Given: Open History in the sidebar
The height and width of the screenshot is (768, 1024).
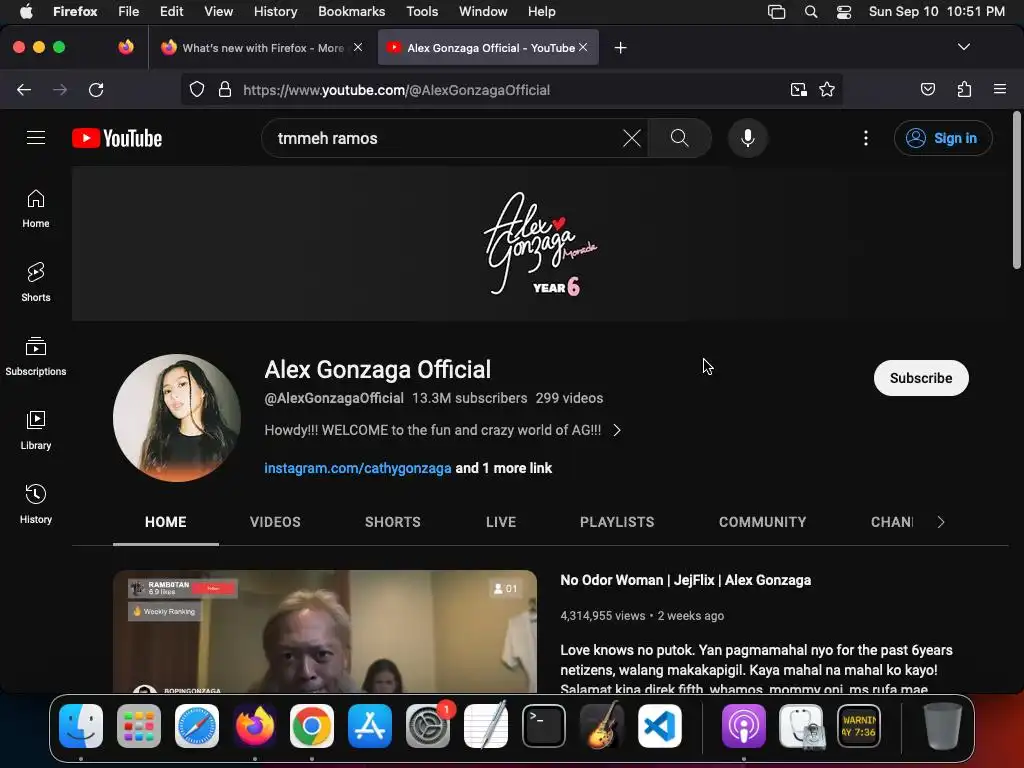Looking at the screenshot, I should click(36, 504).
